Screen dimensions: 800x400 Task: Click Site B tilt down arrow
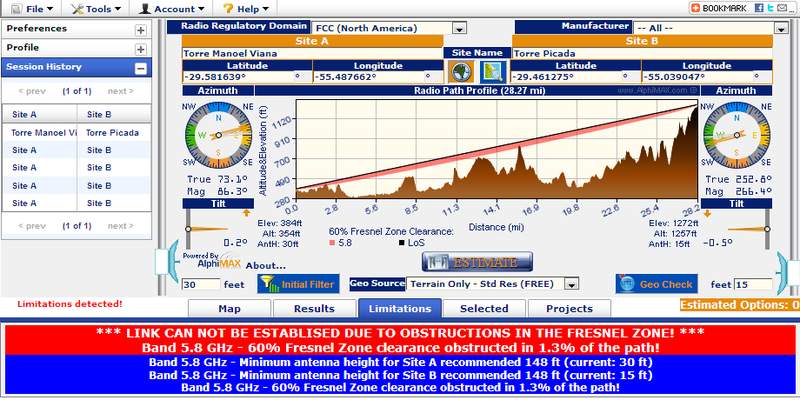click(707, 214)
